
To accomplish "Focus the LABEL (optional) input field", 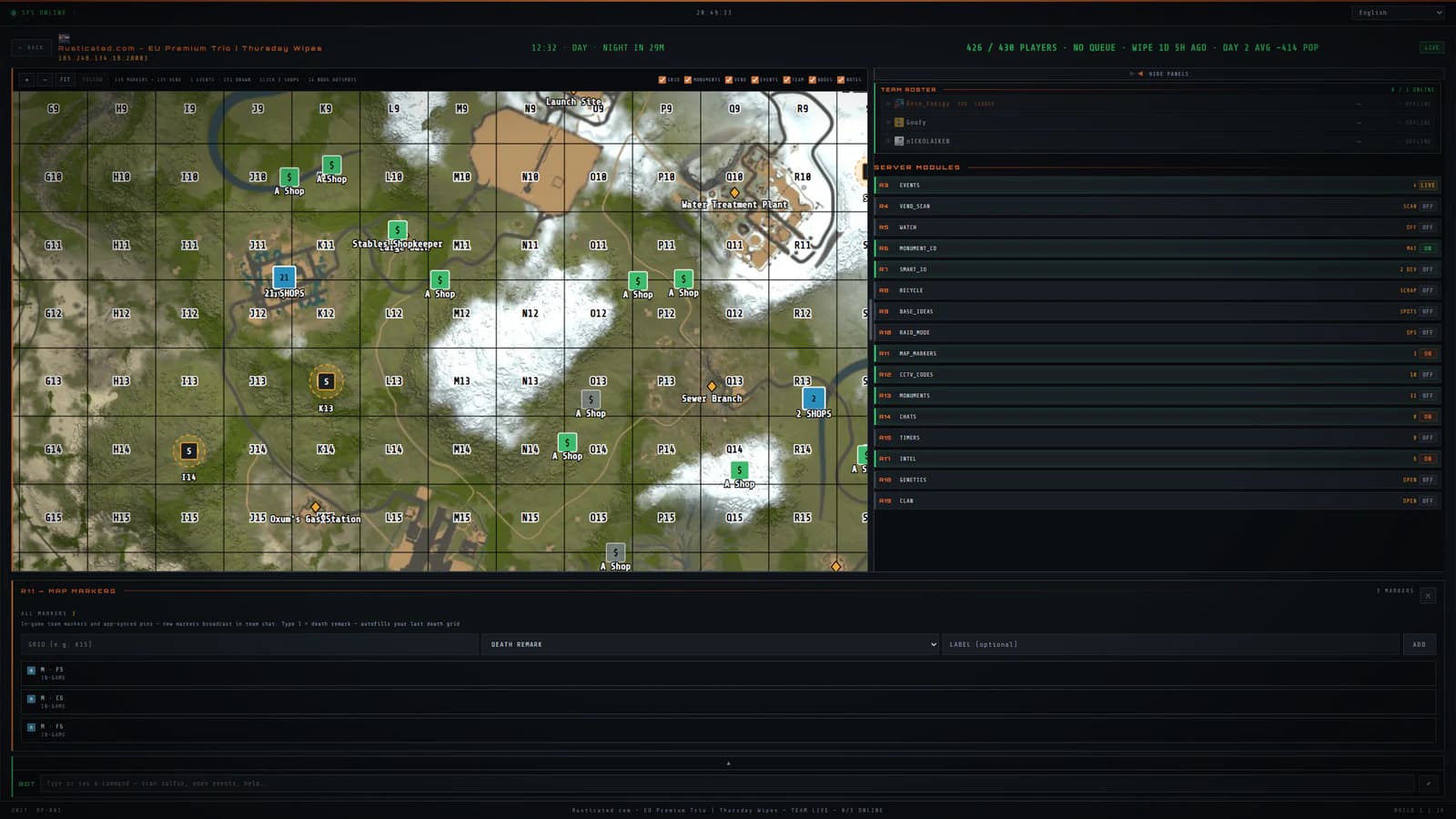I will 1171,644.
